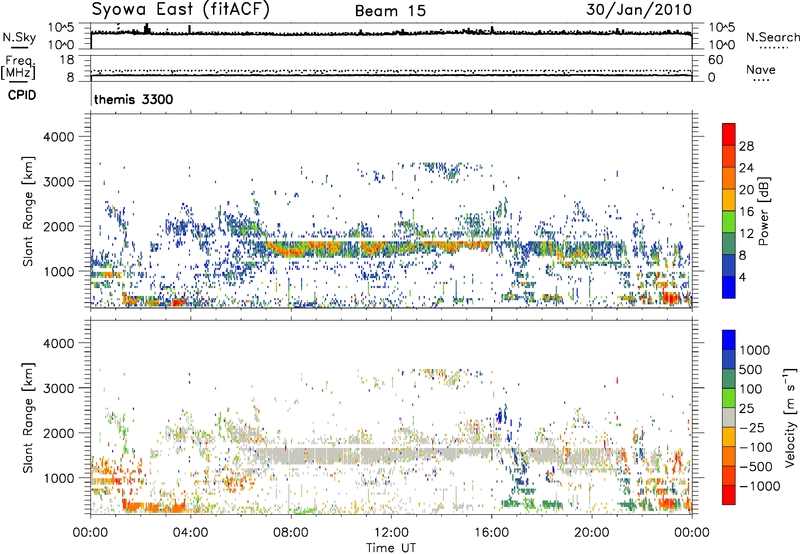Click the '04:00' time axis label
800x554 pixels.
coord(190,533)
